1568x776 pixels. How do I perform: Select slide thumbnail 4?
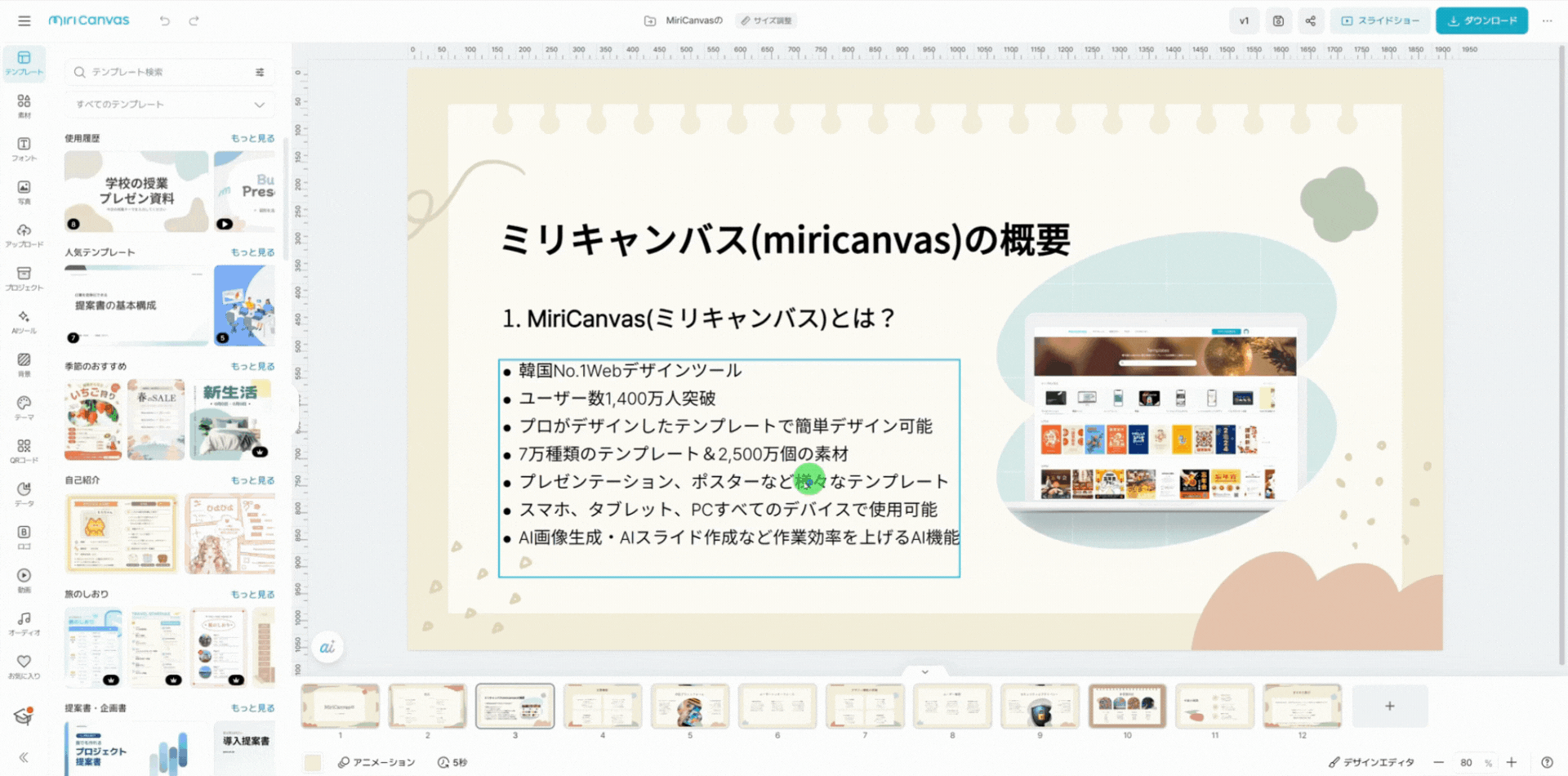603,706
